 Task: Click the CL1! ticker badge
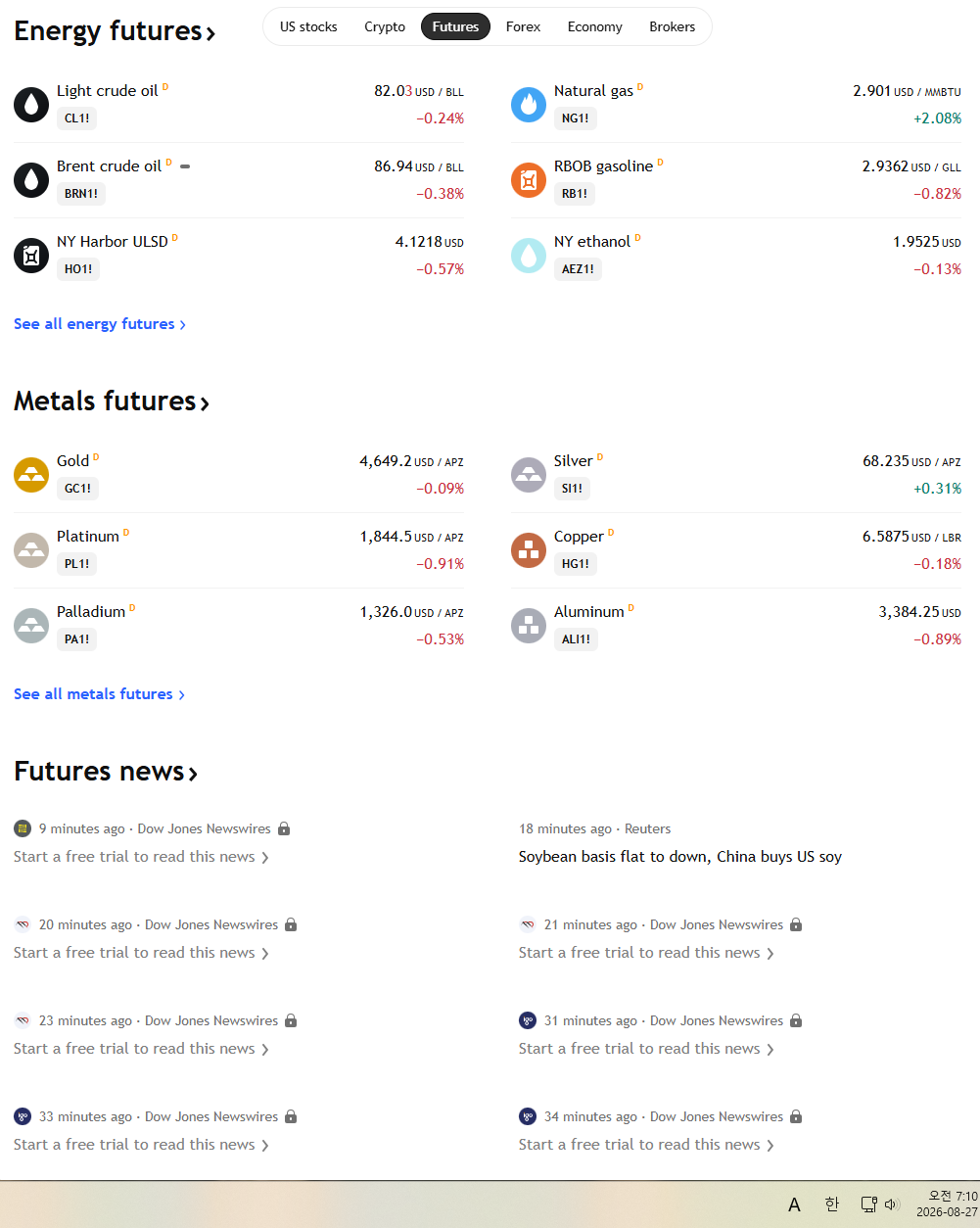pyautogui.click(x=76, y=118)
